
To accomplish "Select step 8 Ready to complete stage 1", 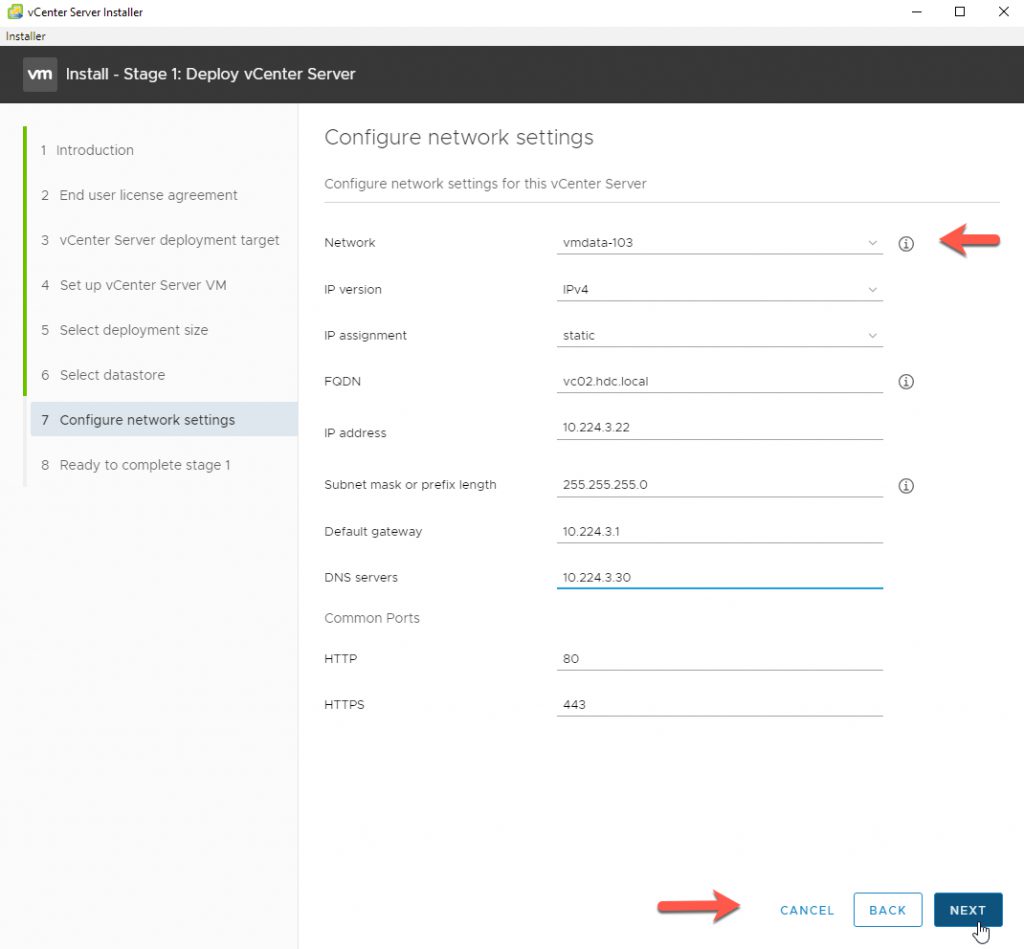I will click(136, 465).
